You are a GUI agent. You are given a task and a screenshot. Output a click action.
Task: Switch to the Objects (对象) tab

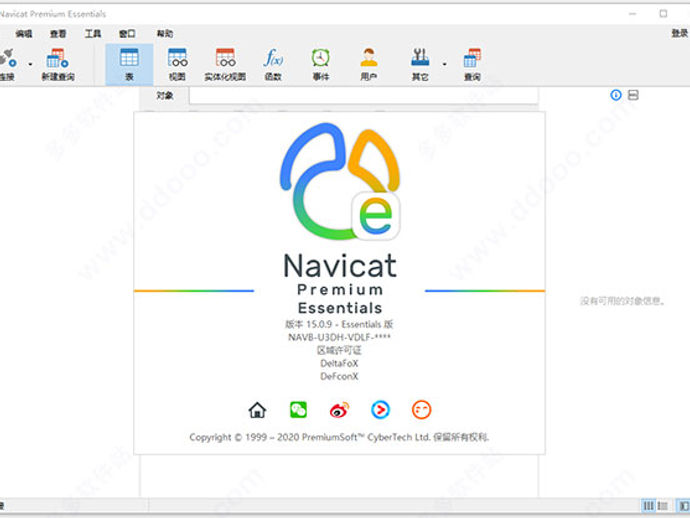[x=165, y=96]
